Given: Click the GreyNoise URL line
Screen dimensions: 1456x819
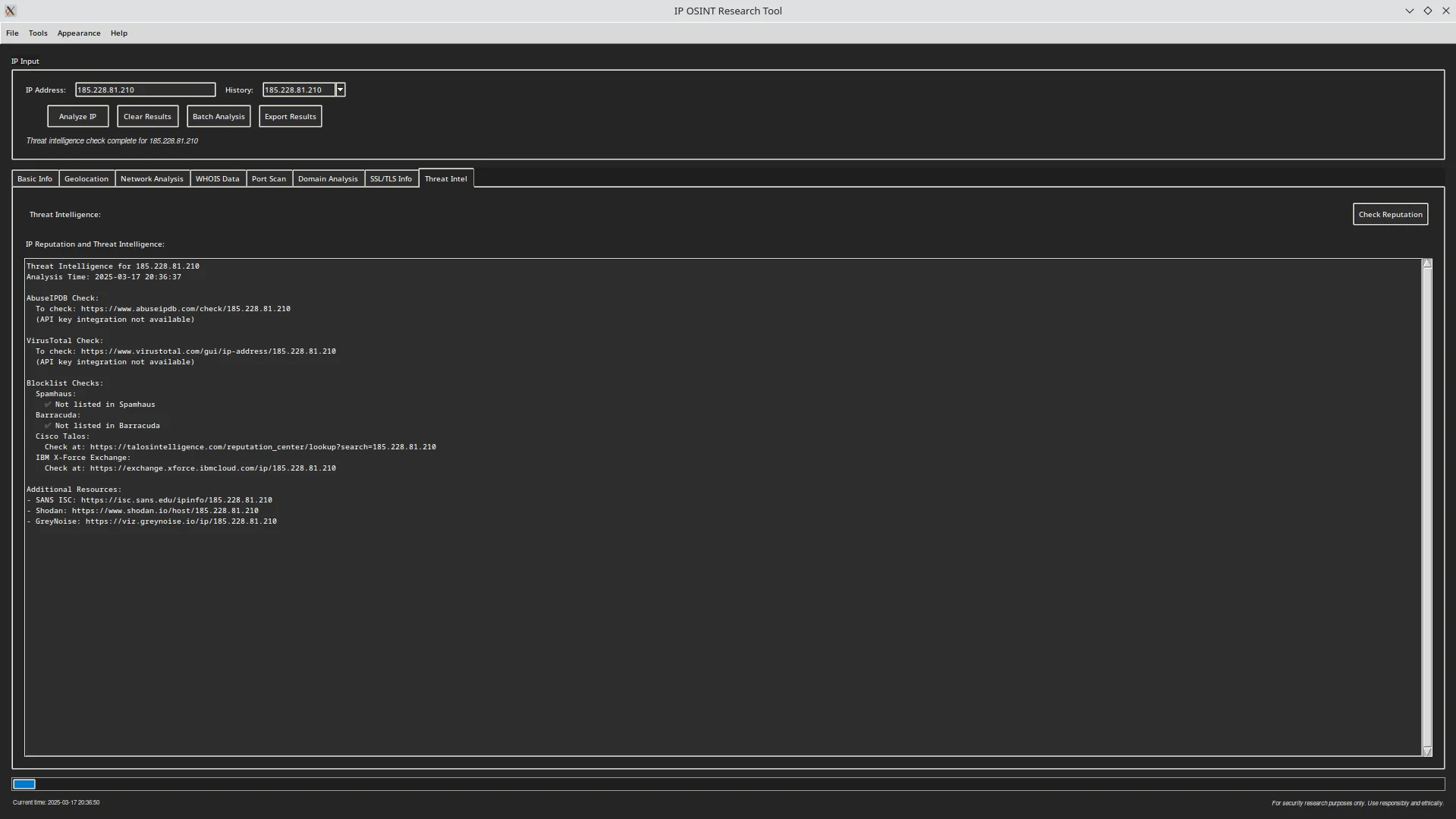Looking at the screenshot, I should click(152, 521).
